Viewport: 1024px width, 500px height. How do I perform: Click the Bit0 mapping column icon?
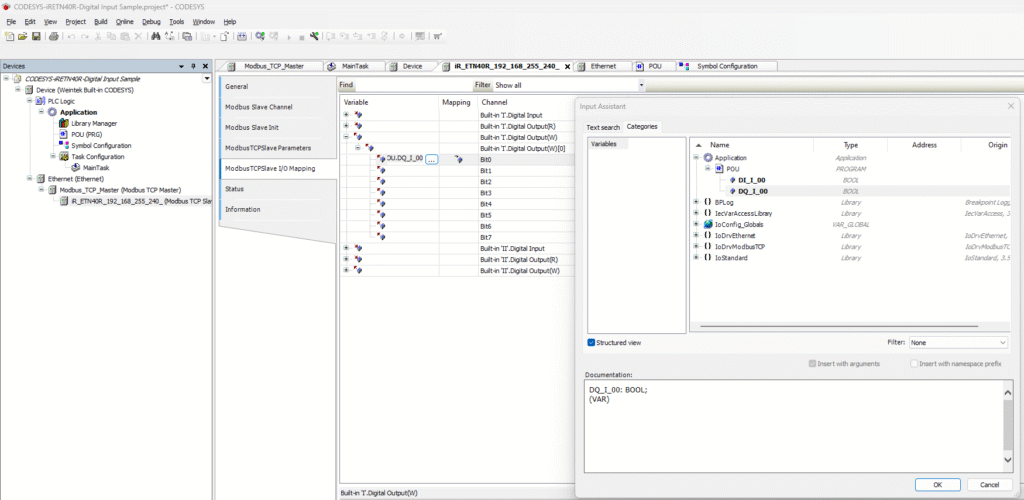point(458,159)
